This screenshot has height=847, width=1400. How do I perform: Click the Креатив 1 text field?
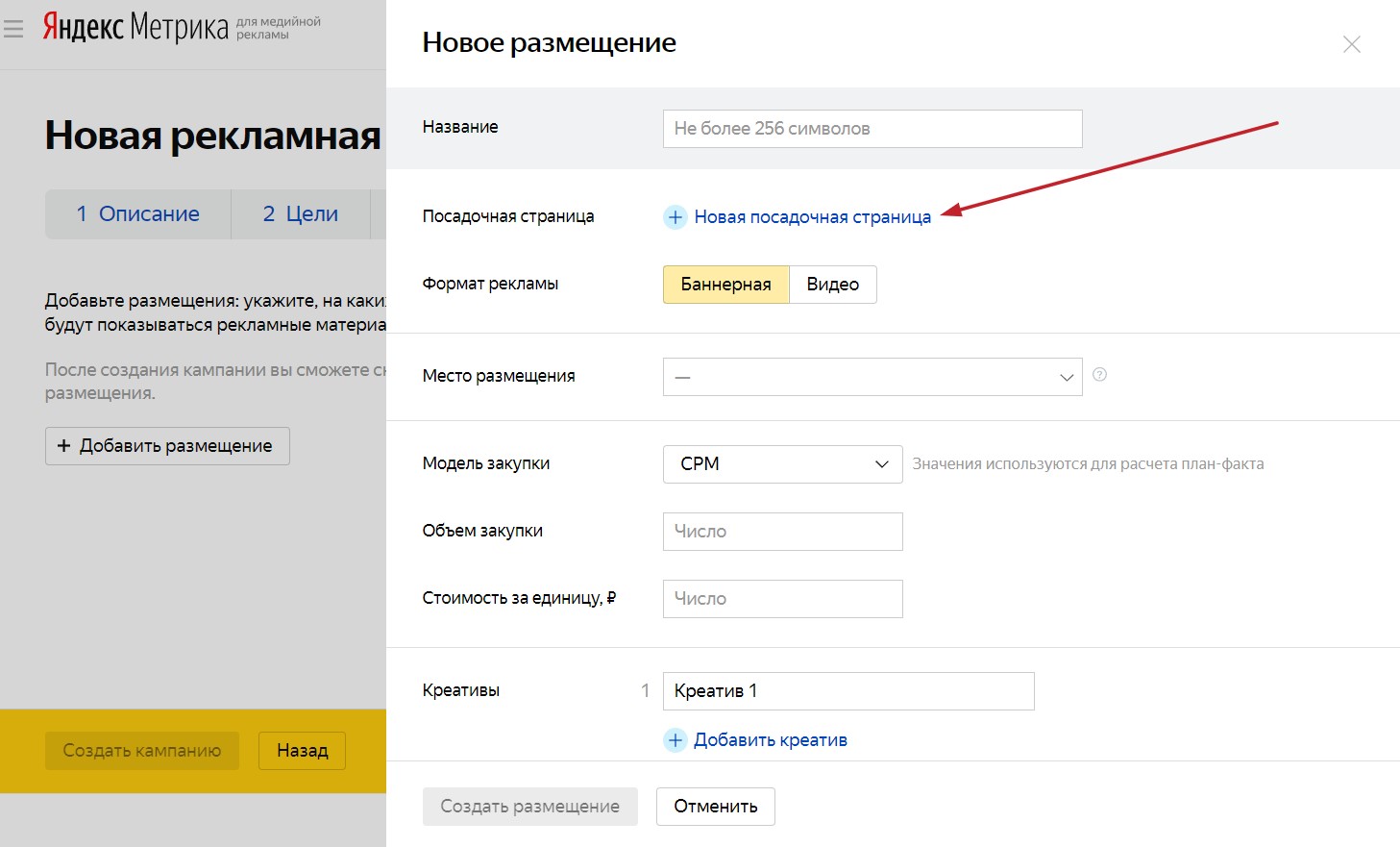click(x=847, y=691)
